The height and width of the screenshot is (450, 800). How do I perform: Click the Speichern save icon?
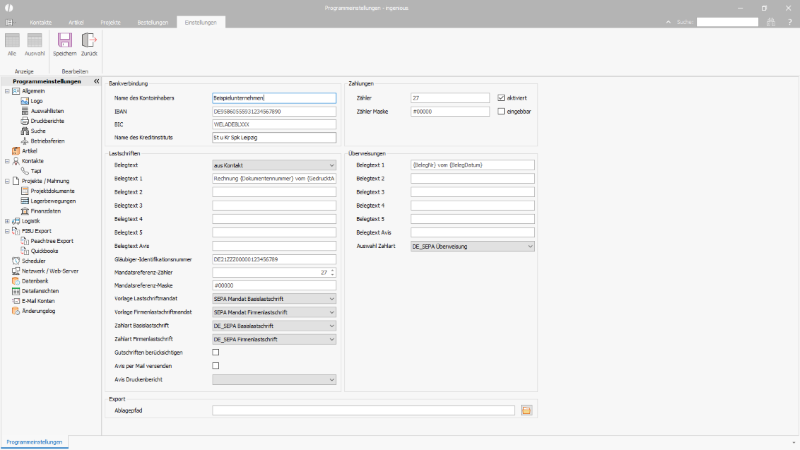(x=65, y=40)
